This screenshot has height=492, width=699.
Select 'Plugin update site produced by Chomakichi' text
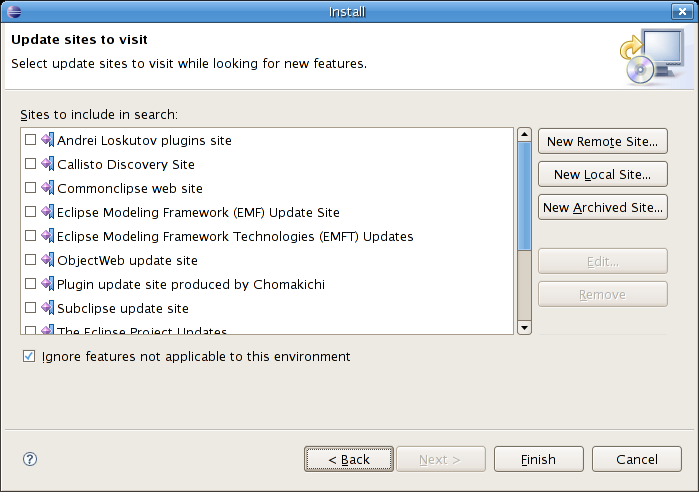click(x=191, y=285)
